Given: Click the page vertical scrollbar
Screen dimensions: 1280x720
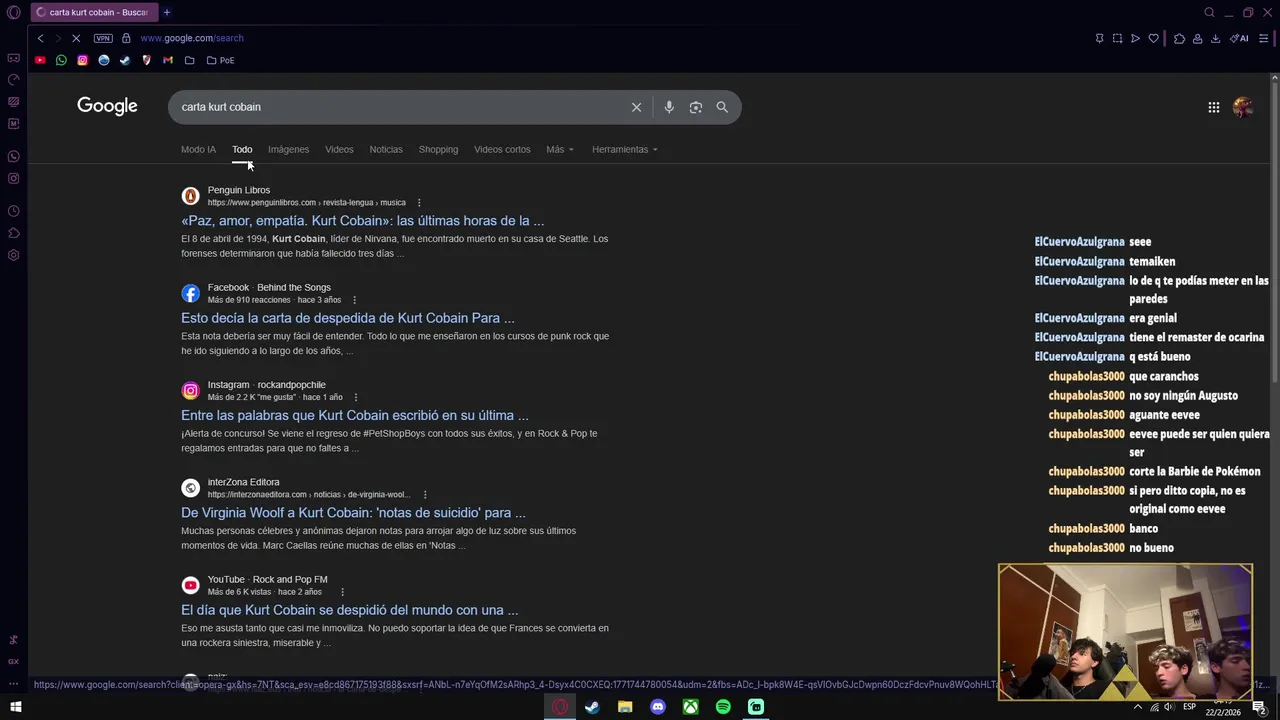Looking at the screenshot, I should [x=1275, y=232].
